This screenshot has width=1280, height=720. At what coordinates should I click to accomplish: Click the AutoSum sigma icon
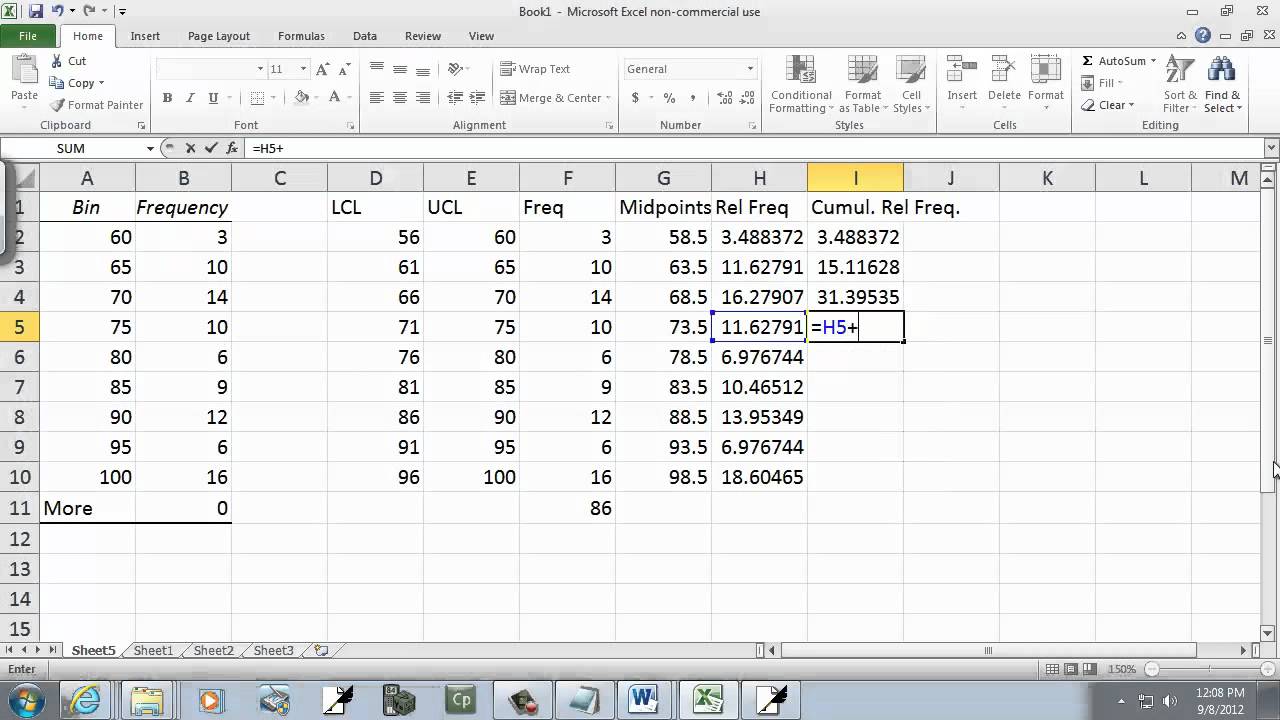coord(1088,61)
